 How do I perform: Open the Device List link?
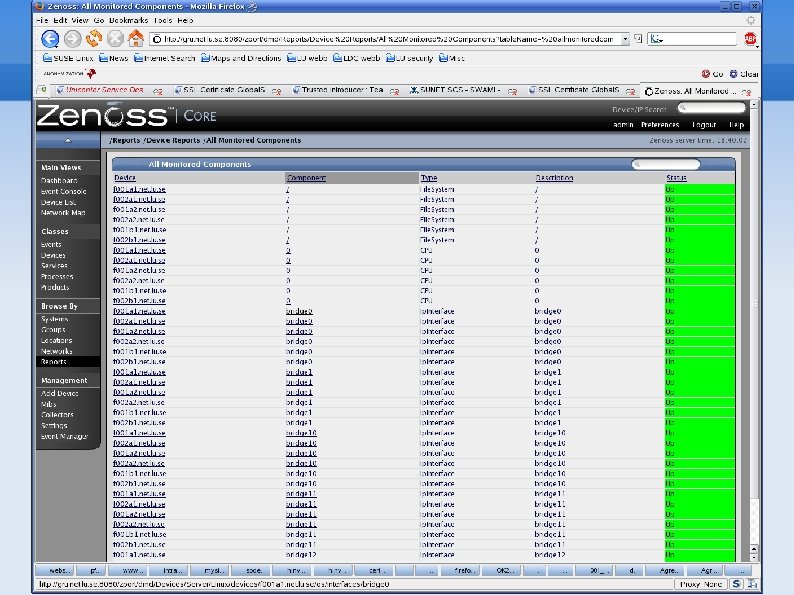pyautogui.click(x=58, y=202)
